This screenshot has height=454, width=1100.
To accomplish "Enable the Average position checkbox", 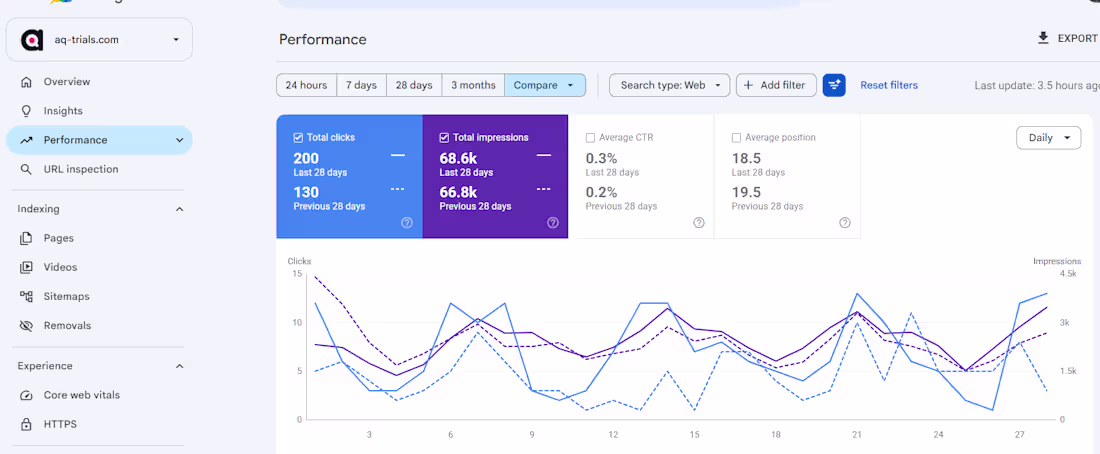I will (x=737, y=138).
